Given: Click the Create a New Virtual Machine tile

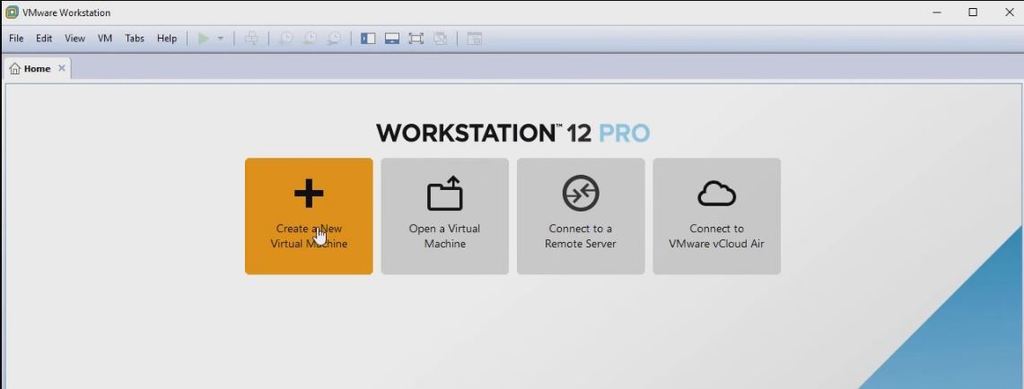Looking at the screenshot, I should point(309,216).
